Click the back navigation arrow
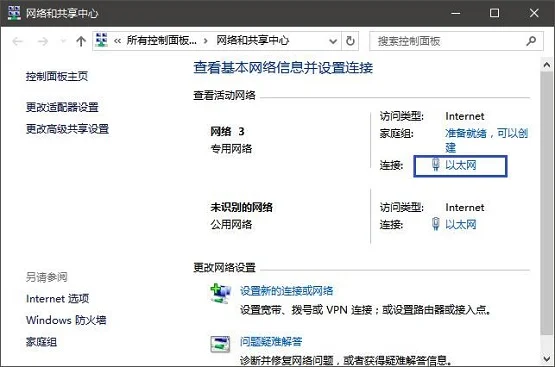555x367 pixels. [17, 41]
